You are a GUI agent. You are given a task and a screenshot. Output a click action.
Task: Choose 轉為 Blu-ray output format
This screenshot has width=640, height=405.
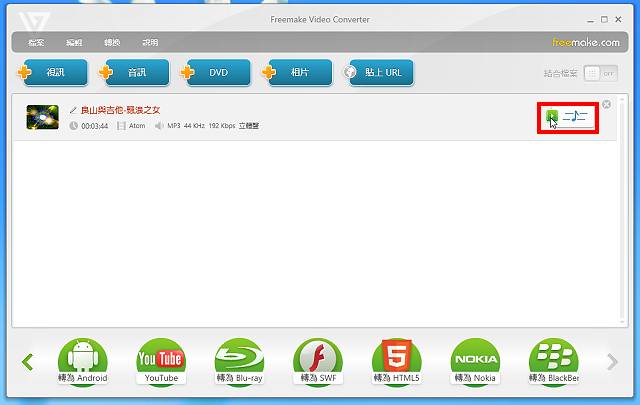pyautogui.click(x=240, y=362)
